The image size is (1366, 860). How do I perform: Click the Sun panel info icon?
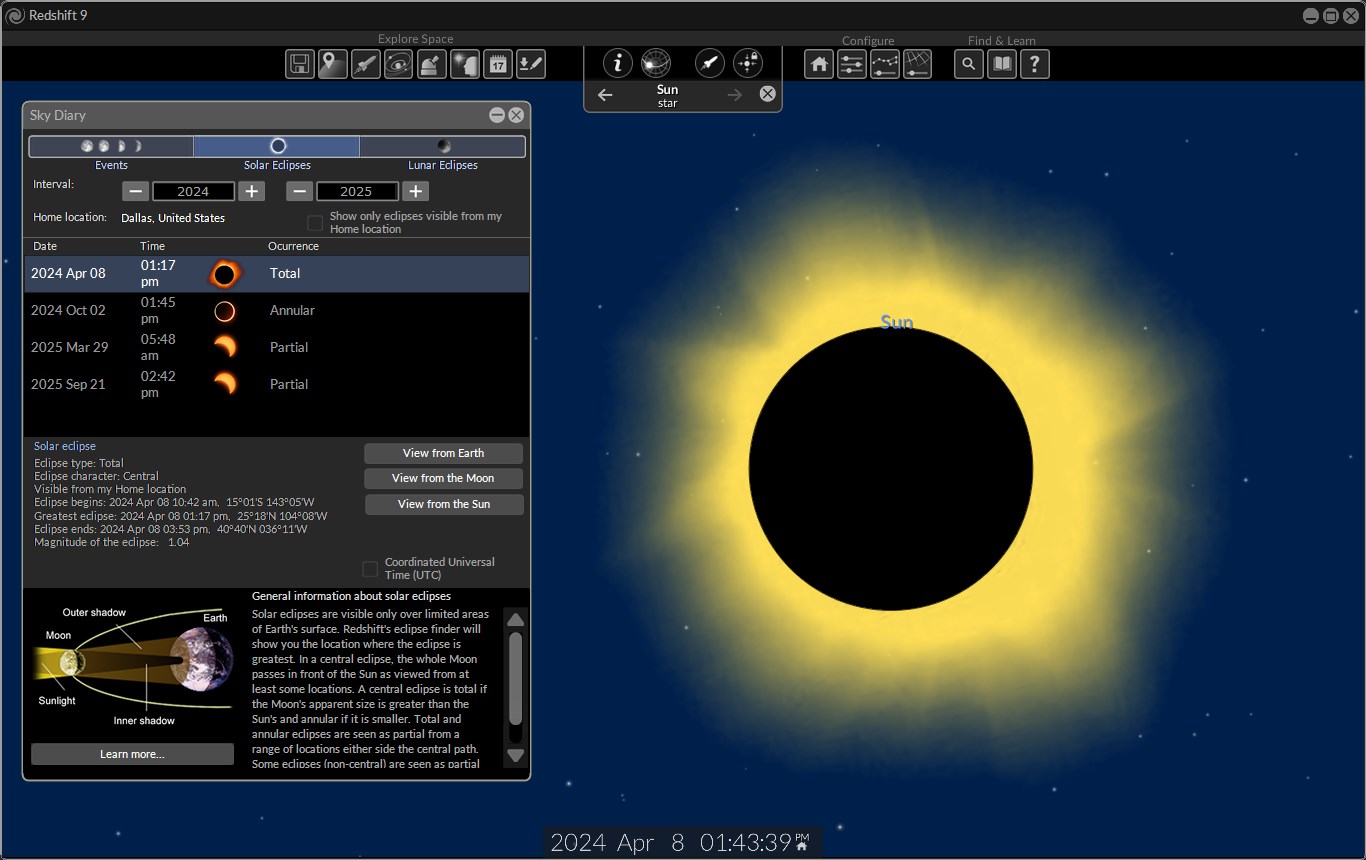pos(617,63)
